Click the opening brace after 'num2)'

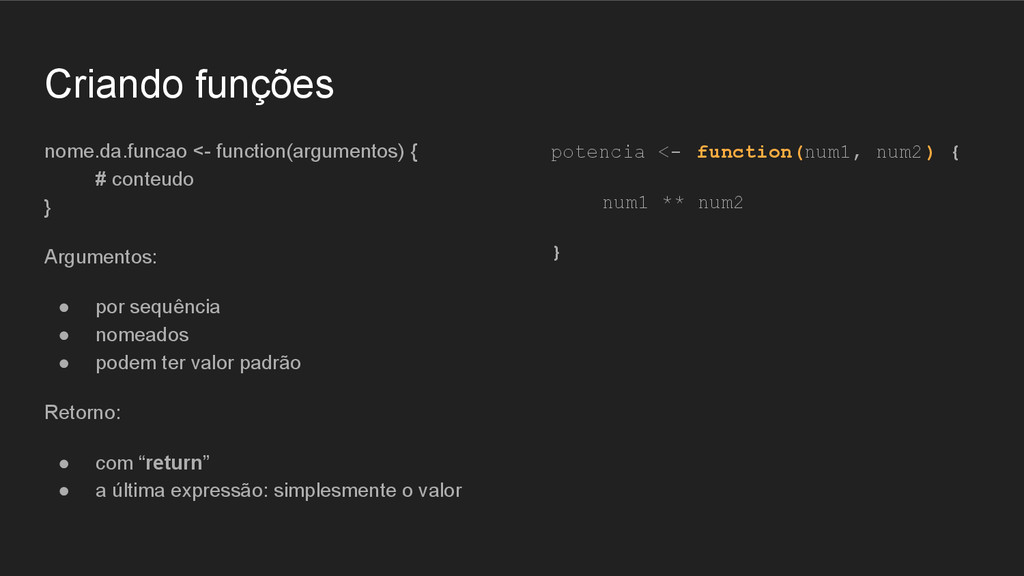coord(955,153)
